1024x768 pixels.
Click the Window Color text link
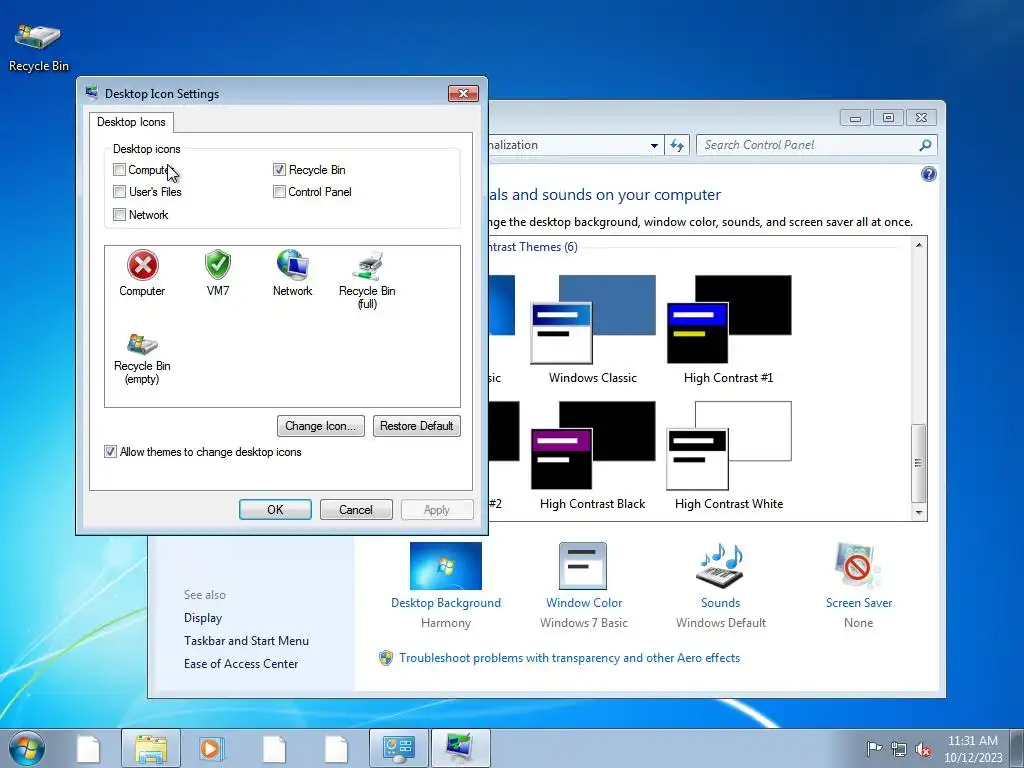tap(584, 603)
